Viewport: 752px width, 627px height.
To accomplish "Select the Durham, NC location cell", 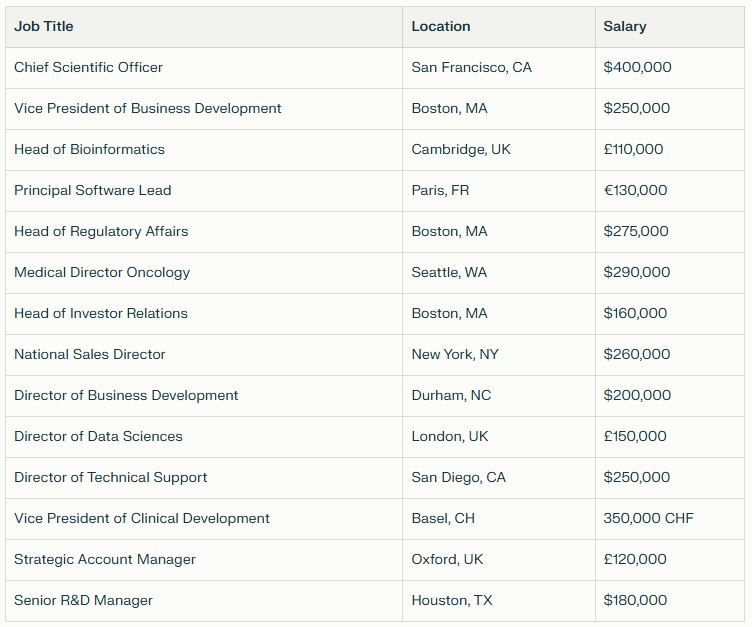I will tap(452, 395).
